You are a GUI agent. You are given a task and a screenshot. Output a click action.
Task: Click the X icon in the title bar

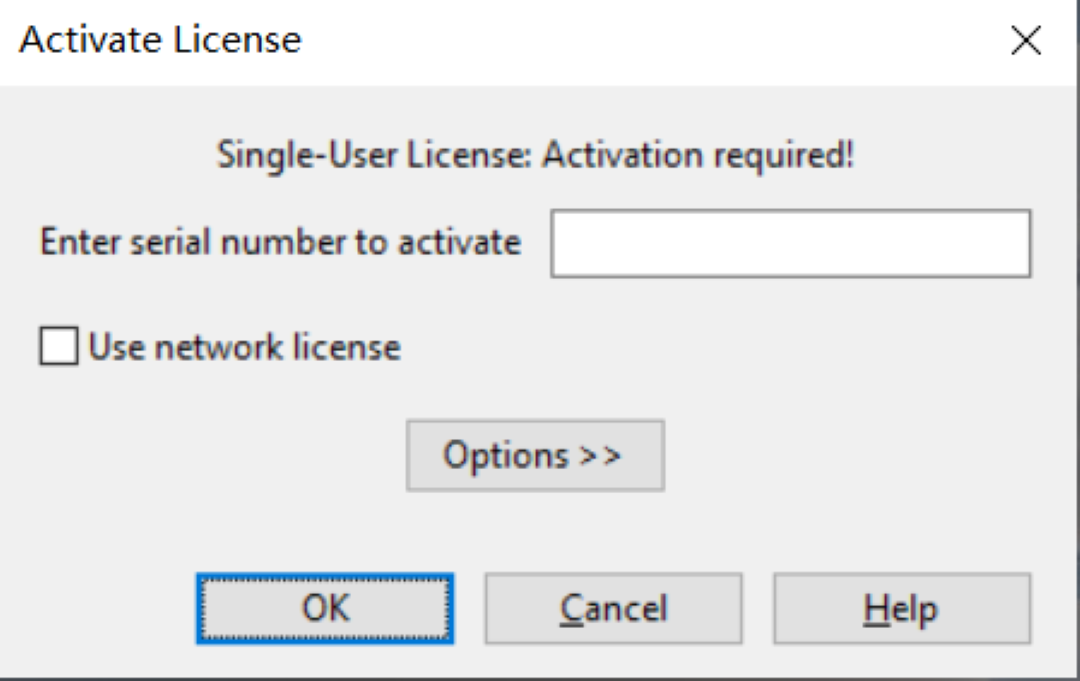[1026, 41]
